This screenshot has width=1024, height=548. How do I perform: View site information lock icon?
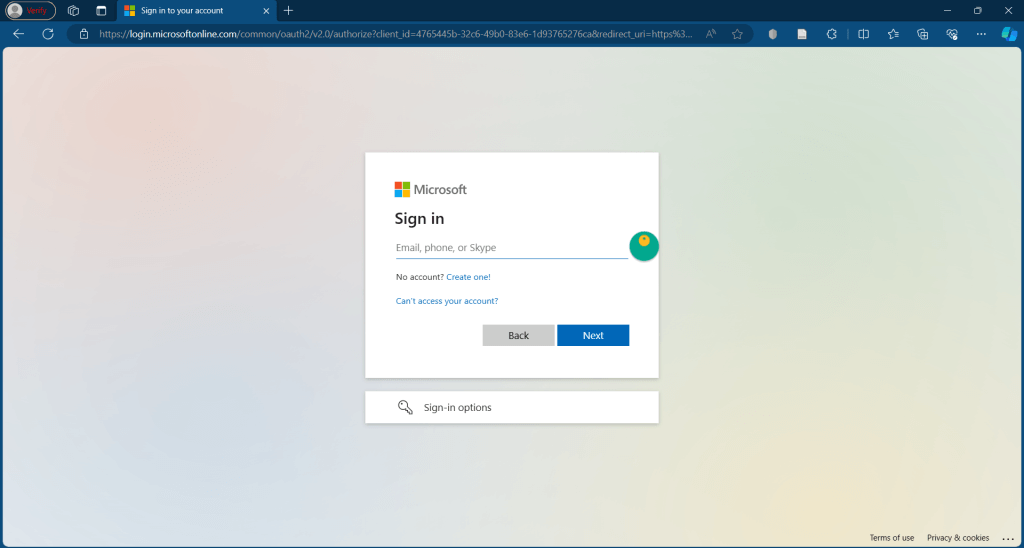pos(85,33)
